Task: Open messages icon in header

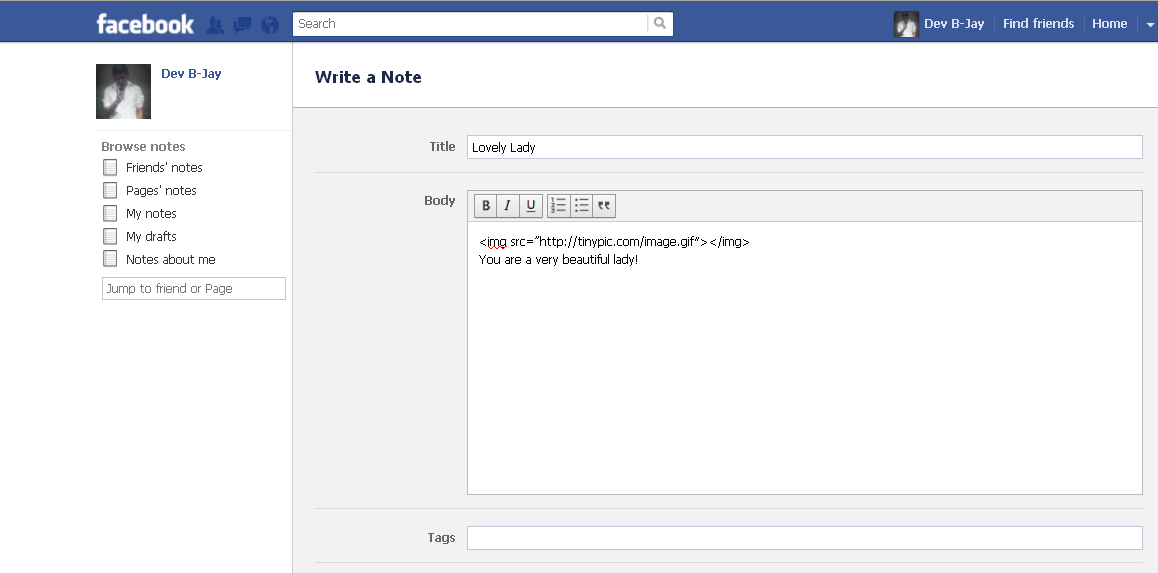Action: [242, 25]
